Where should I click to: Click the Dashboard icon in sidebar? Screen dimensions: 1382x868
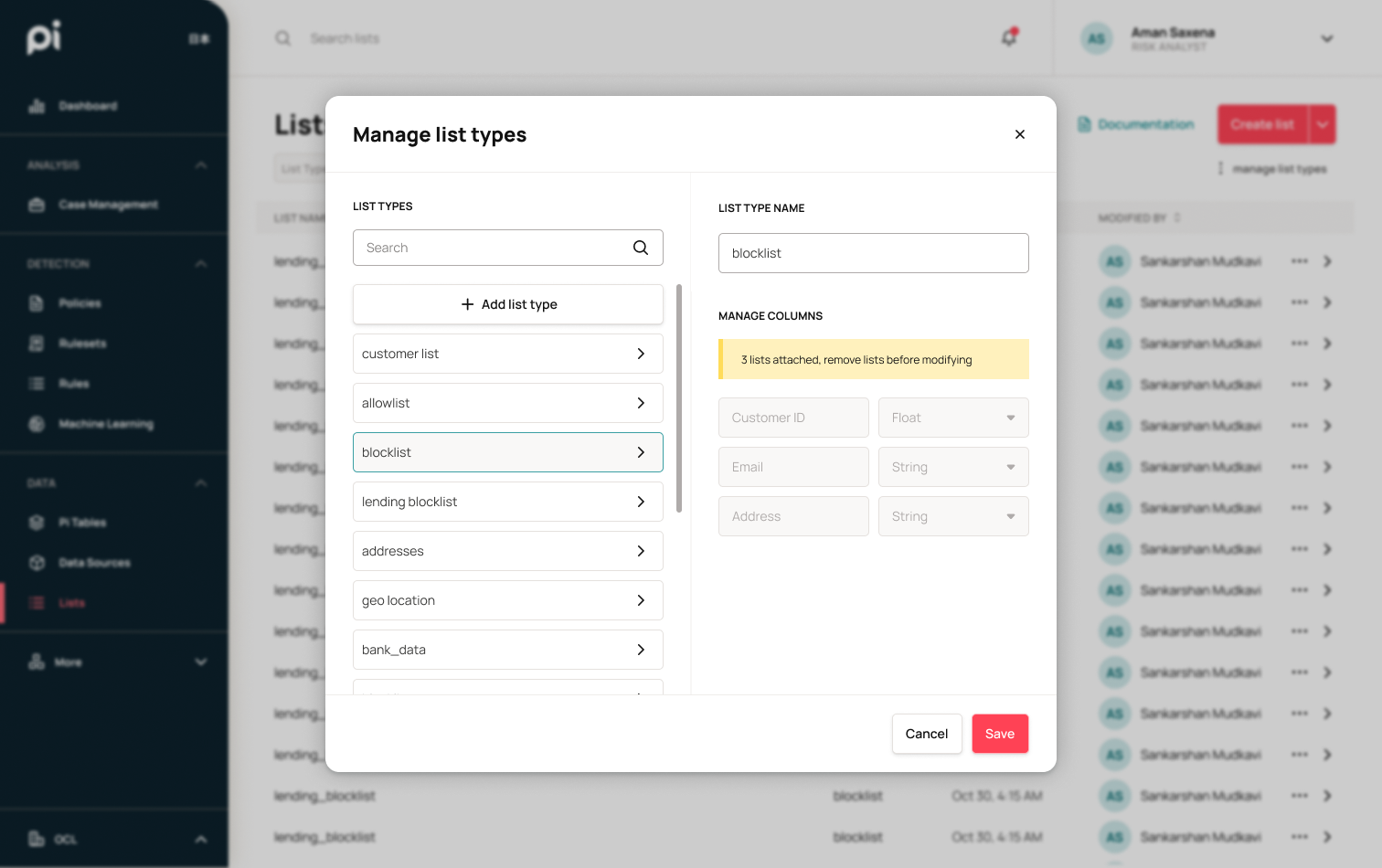tap(37, 106)
